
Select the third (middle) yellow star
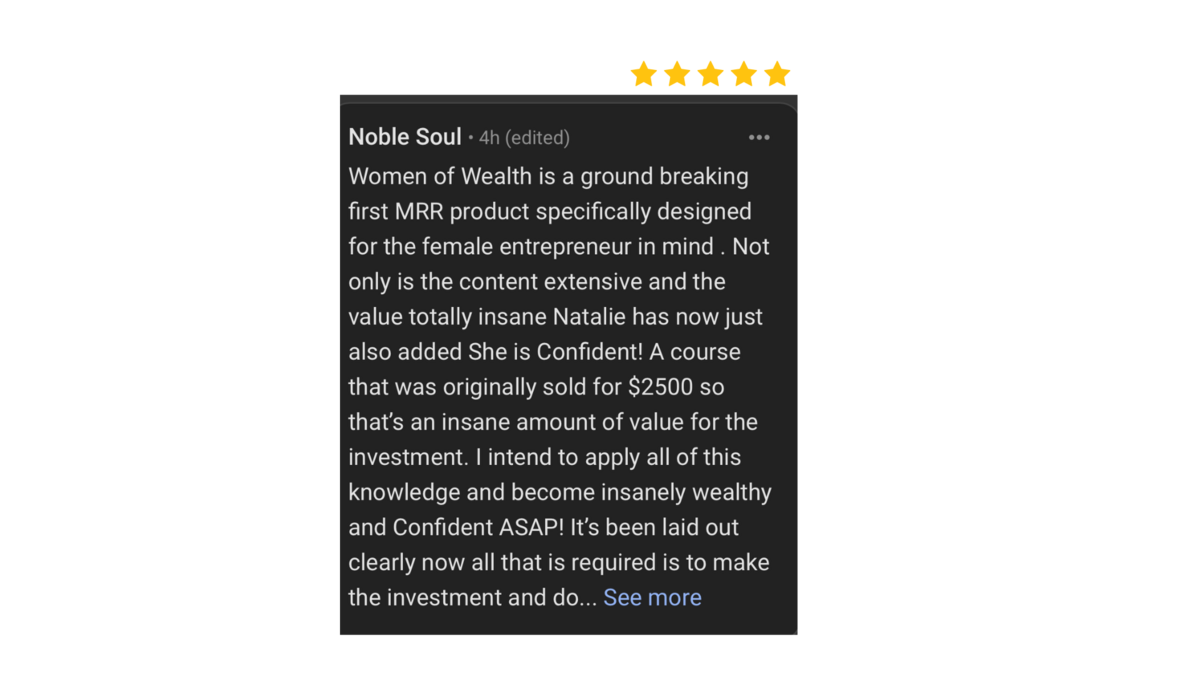(710, 74)
